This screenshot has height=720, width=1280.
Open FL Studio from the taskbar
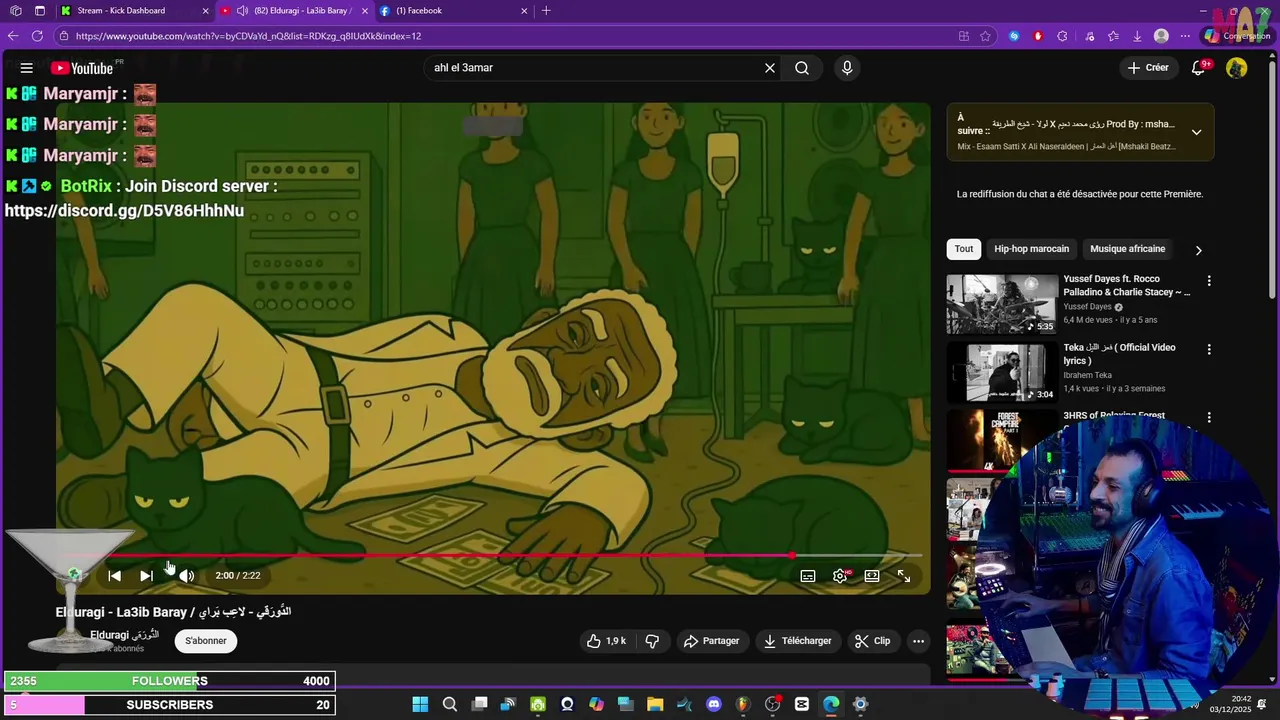743,705
